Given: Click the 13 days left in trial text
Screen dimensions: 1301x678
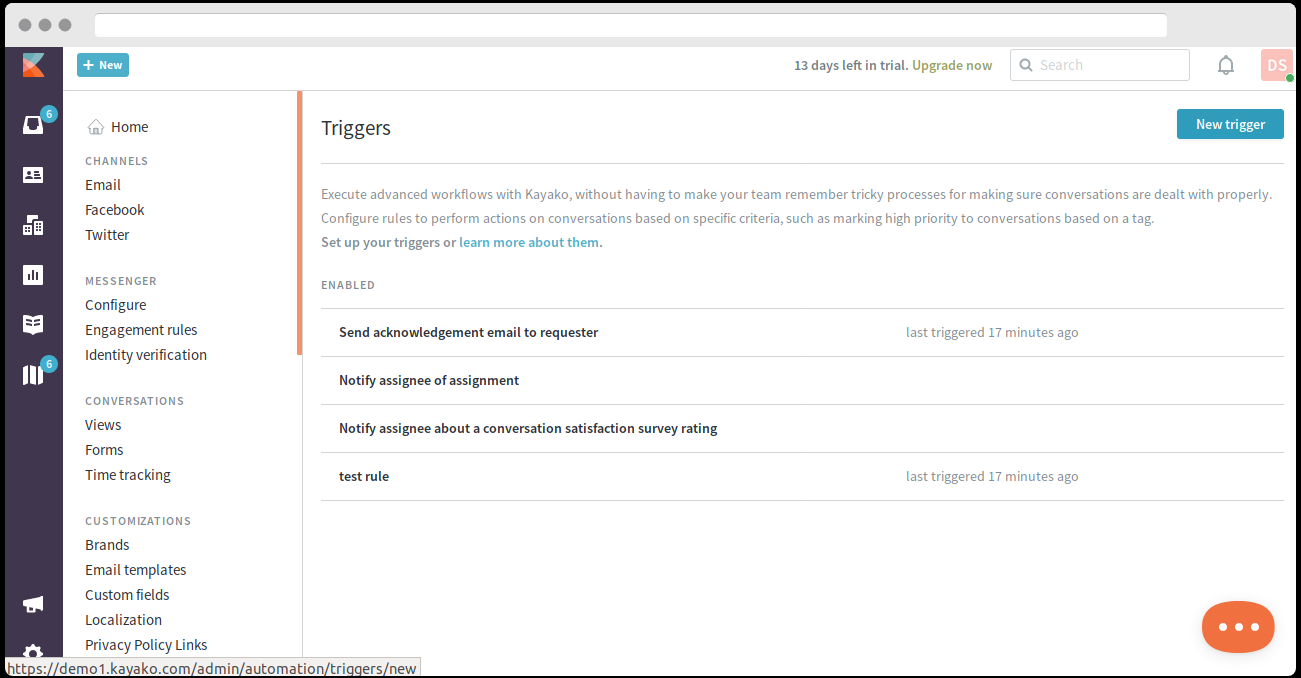Looking at the screenshot, I should pyautogui.click(x=851, y=65).
